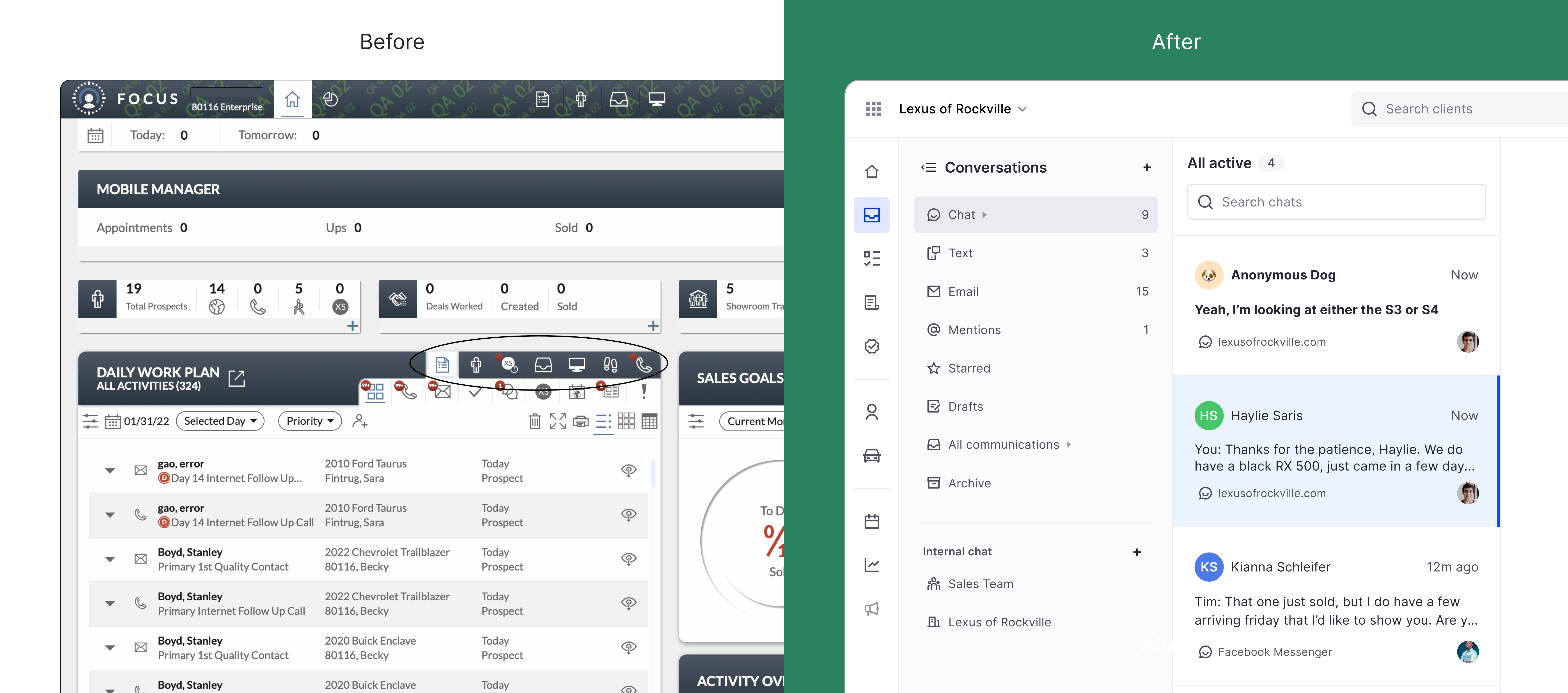This screenshot has width=1568, height=693.
Task: Open the Lexus of Rockville location dropdown
Action: 963,109
